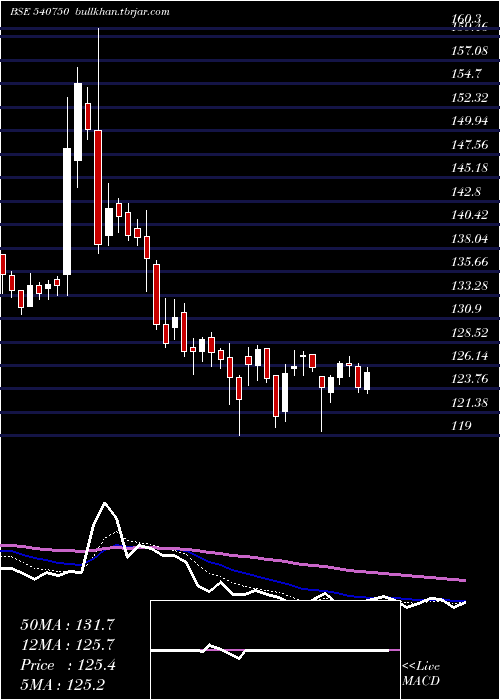Click the bullkhan.tbrjar.com site label
This screenshot has height=700, width=500.
click(x=121, y=12)
